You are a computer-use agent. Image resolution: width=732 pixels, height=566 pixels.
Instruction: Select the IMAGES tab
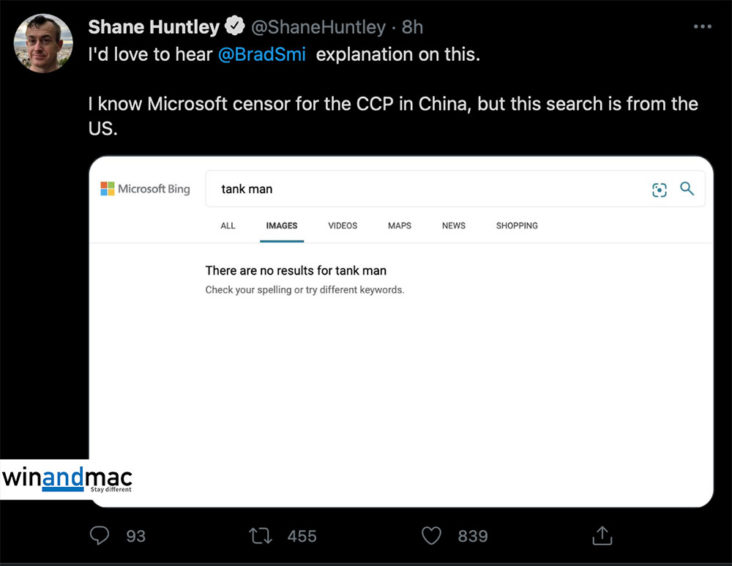coord(281,226)
